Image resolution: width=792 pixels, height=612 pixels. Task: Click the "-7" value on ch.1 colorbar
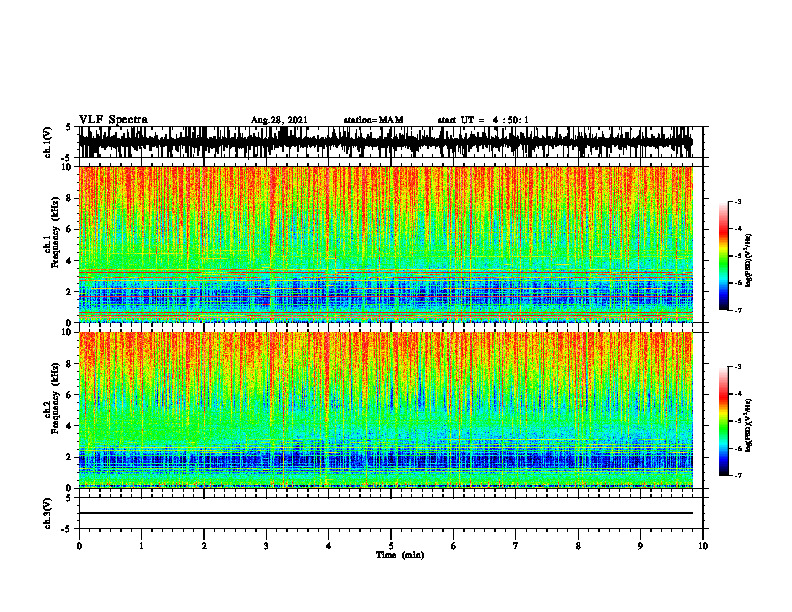(x=737, y=310)
